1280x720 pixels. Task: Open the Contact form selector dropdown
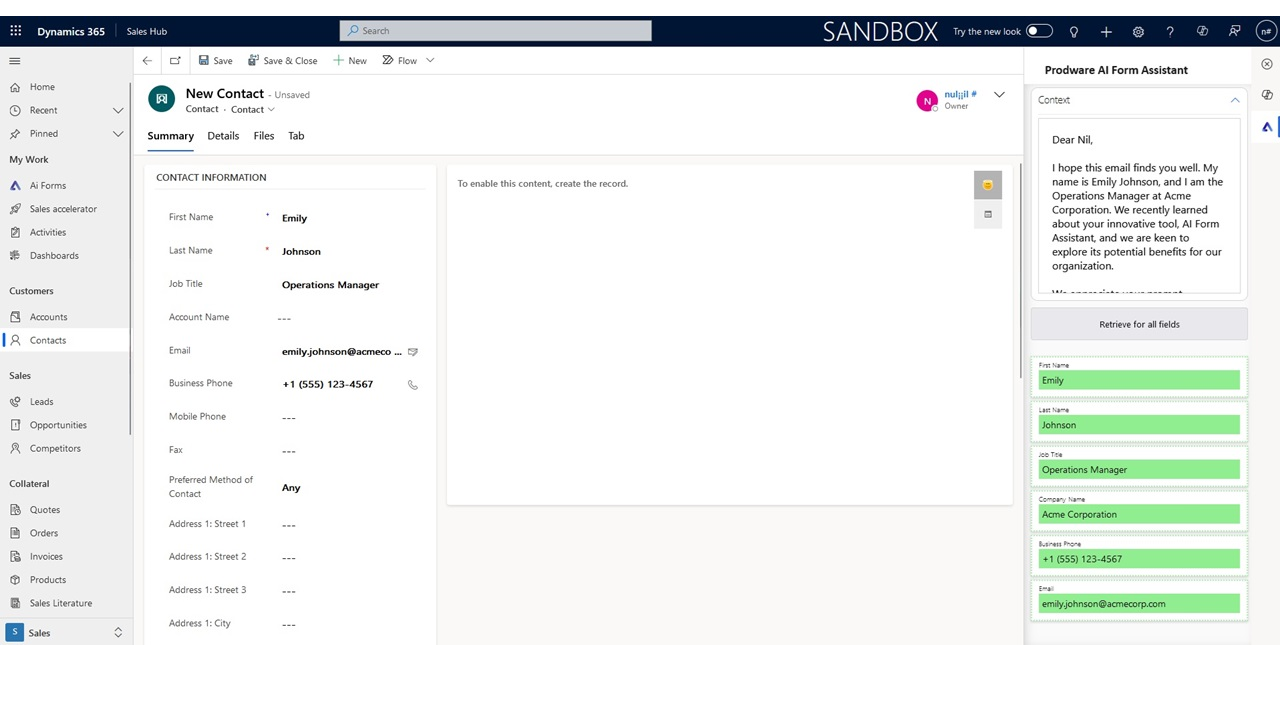coord(253,110)
